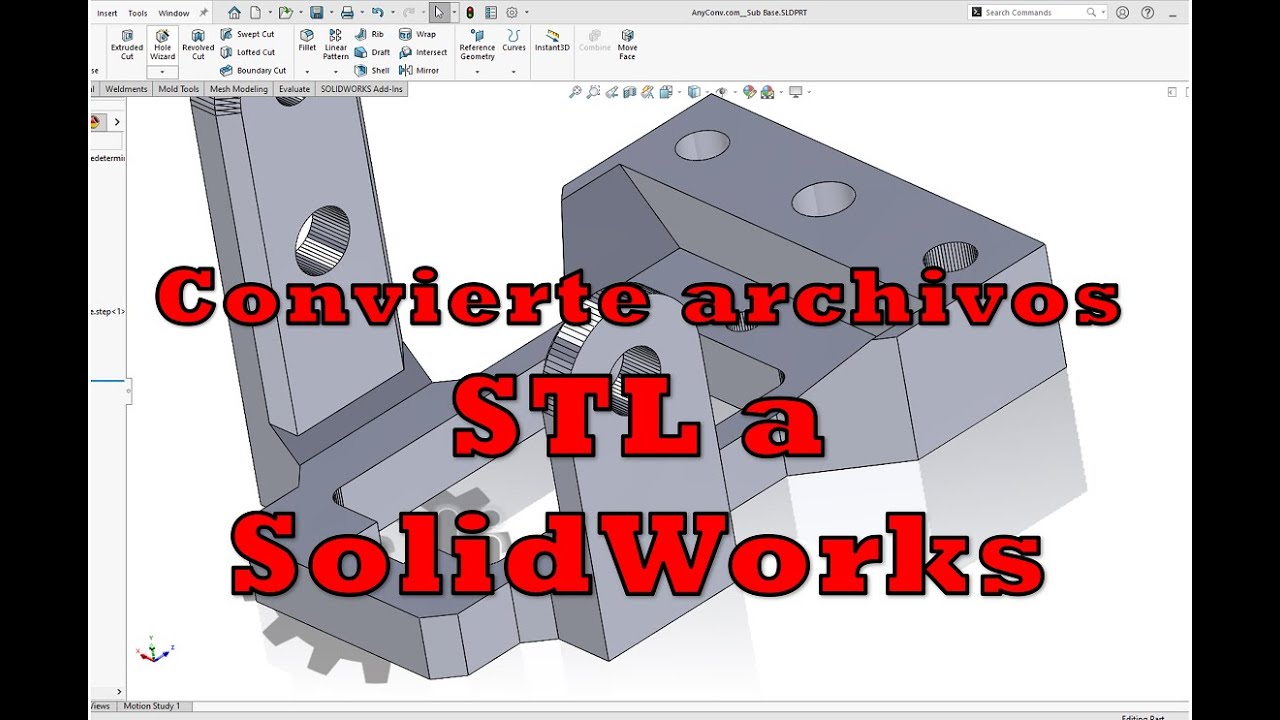The image size is (1280, 720).
Task: Open Reference Geometry tool
Action: 477,44
